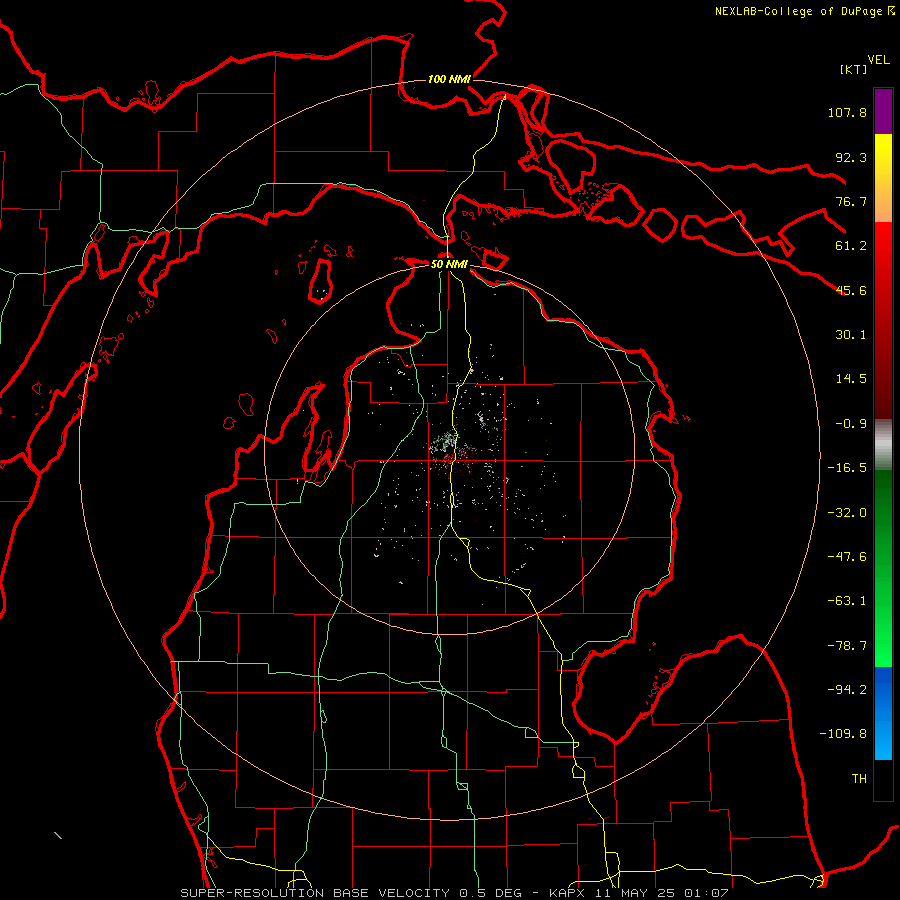The image size is (900, 900).
Task: Click the 92.3 velocity scale value
Action: 851,157
